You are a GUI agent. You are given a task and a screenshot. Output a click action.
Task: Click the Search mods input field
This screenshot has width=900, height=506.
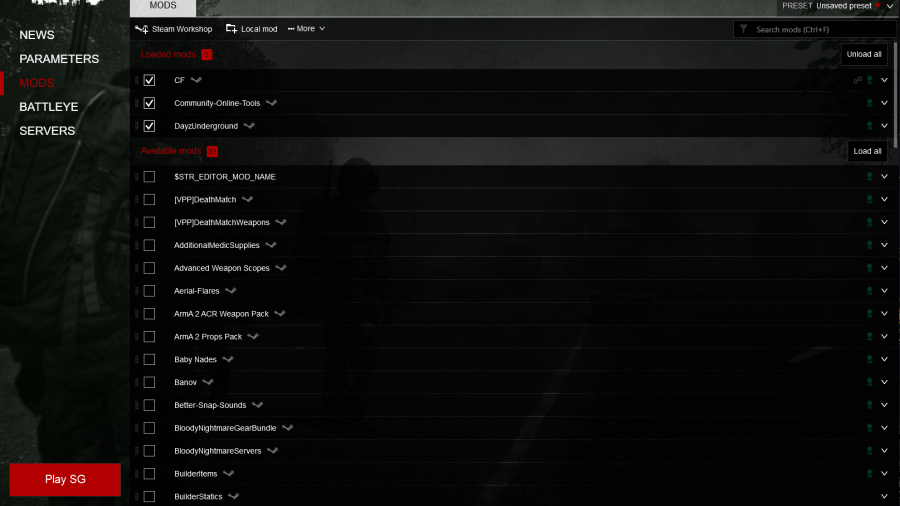pos(815,29)
